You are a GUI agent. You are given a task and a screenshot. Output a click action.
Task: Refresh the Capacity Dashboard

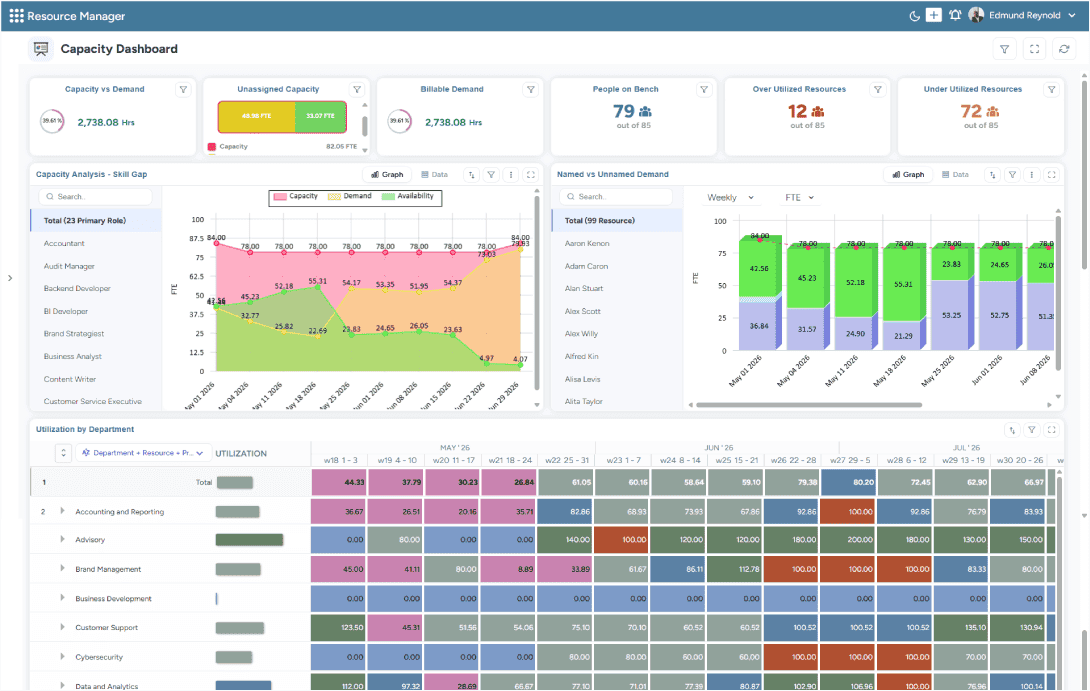point(1064,49)
